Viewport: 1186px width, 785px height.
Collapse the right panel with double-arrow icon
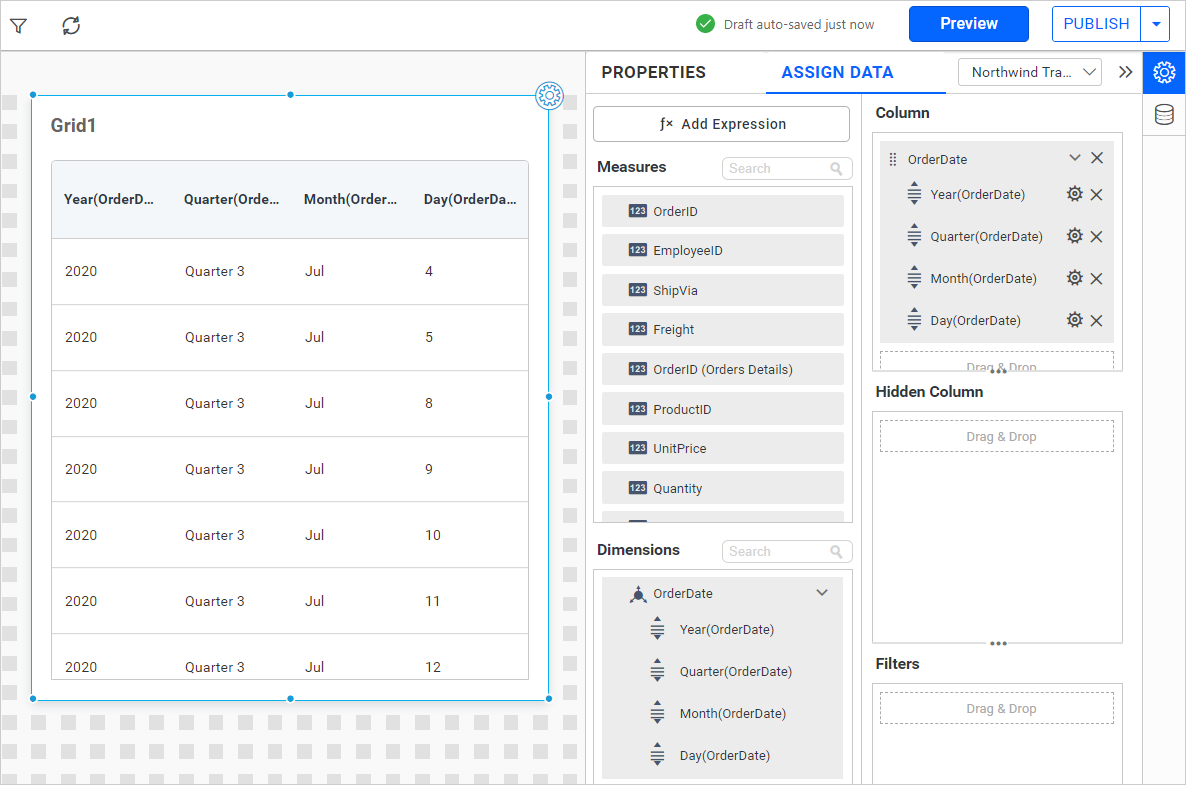pyautogui.click(x=1126, y=72)
